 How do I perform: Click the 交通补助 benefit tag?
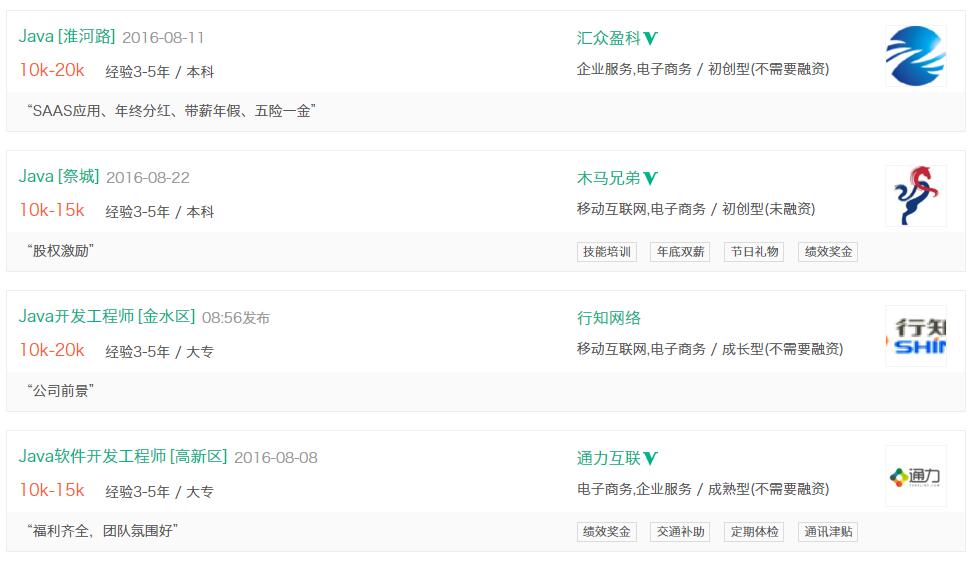pos(680,532)
